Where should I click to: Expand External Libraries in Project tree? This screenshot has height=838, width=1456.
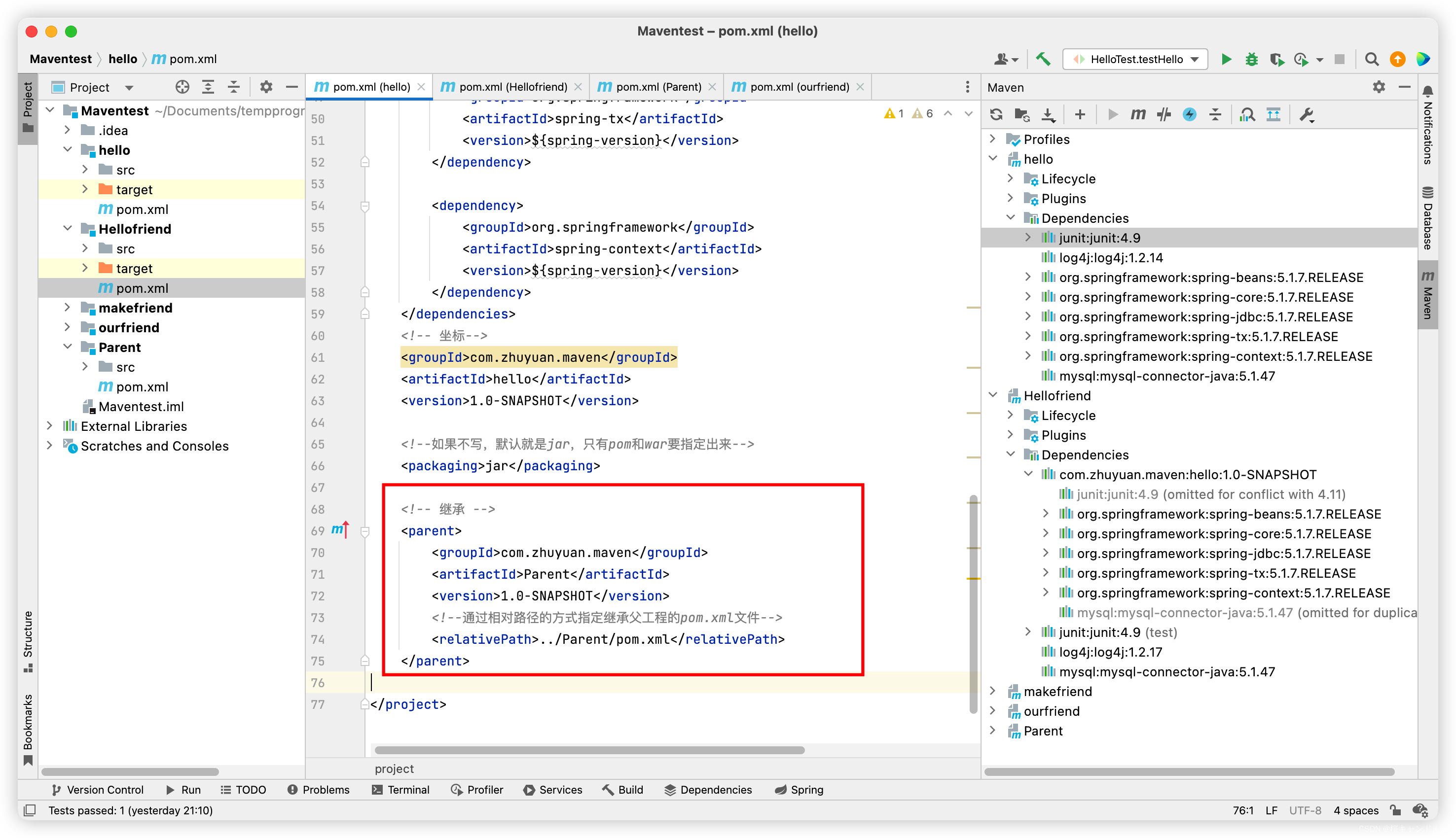click(49, 425)
